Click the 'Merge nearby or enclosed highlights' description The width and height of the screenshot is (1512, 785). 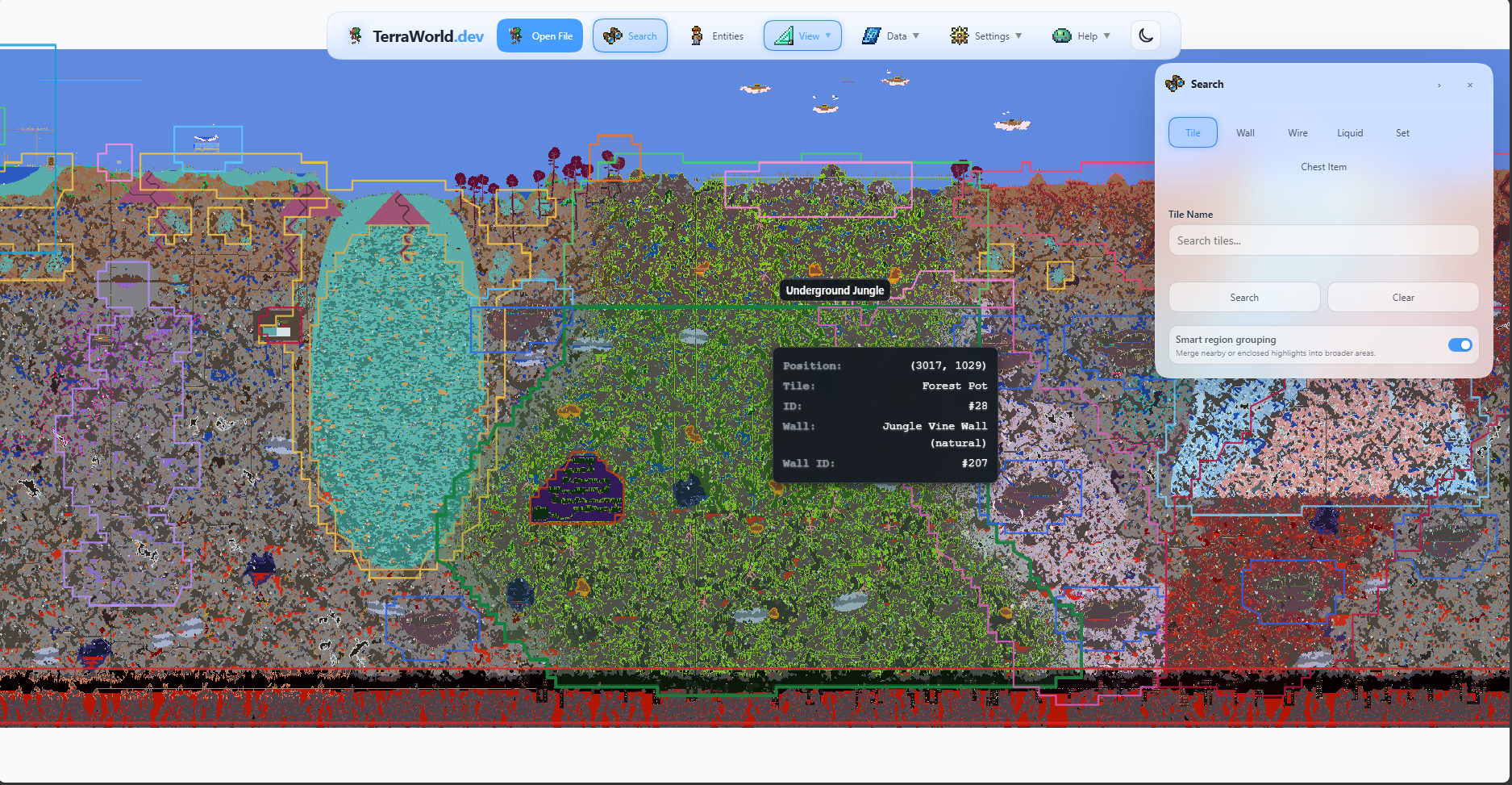coord(1275,353)
